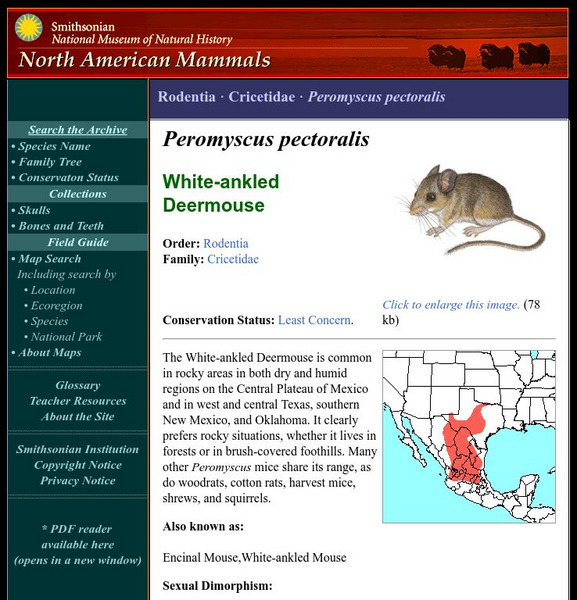Click the Also known as label
This screenshot has width=577, height=600.
click(x=203, y=527)
